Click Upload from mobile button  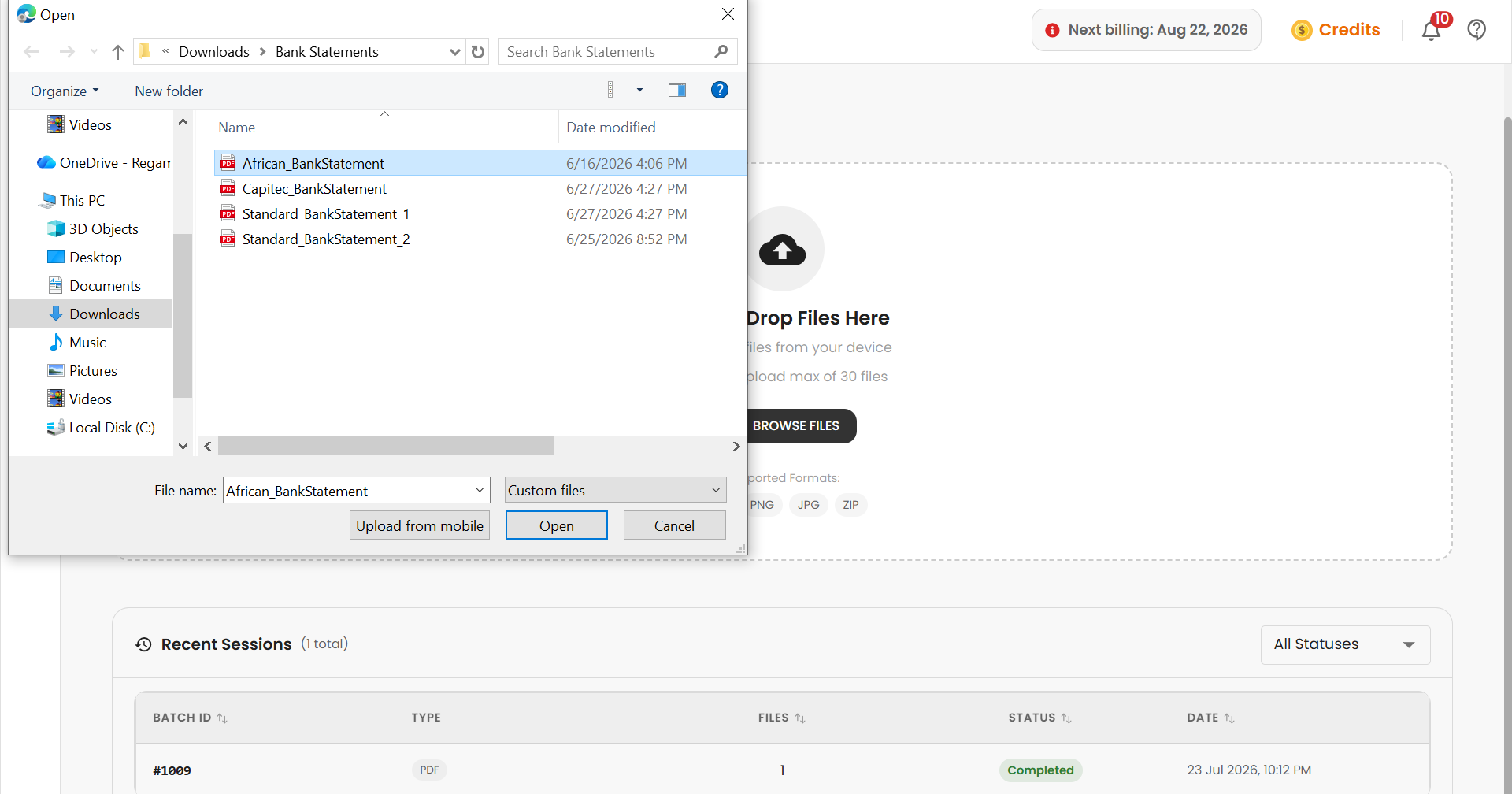point(420,525)
